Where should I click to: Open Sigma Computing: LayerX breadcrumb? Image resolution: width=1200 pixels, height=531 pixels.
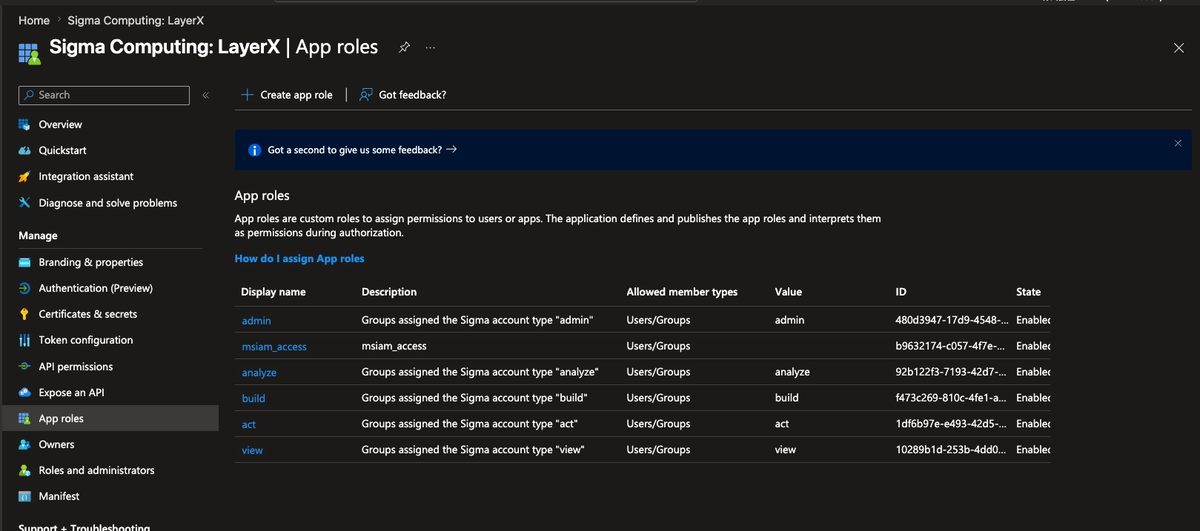(136, 20)
